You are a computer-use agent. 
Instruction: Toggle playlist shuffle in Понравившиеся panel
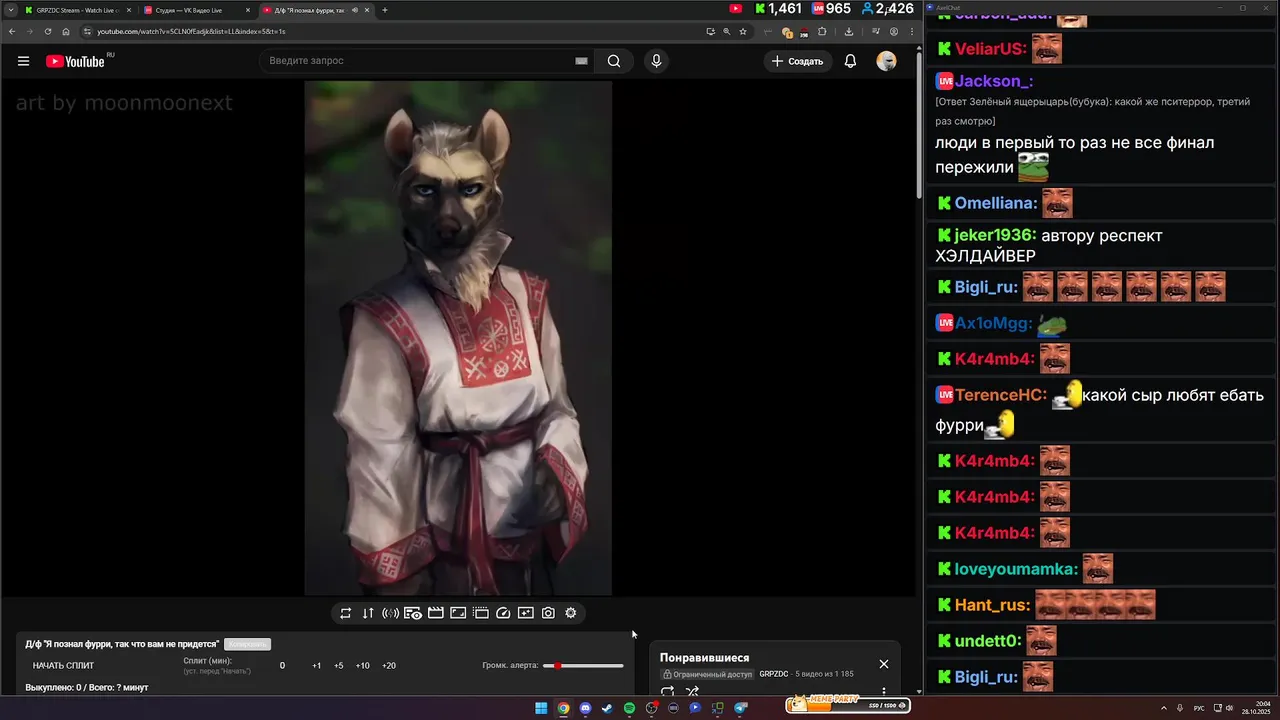[x=692, y=691]
